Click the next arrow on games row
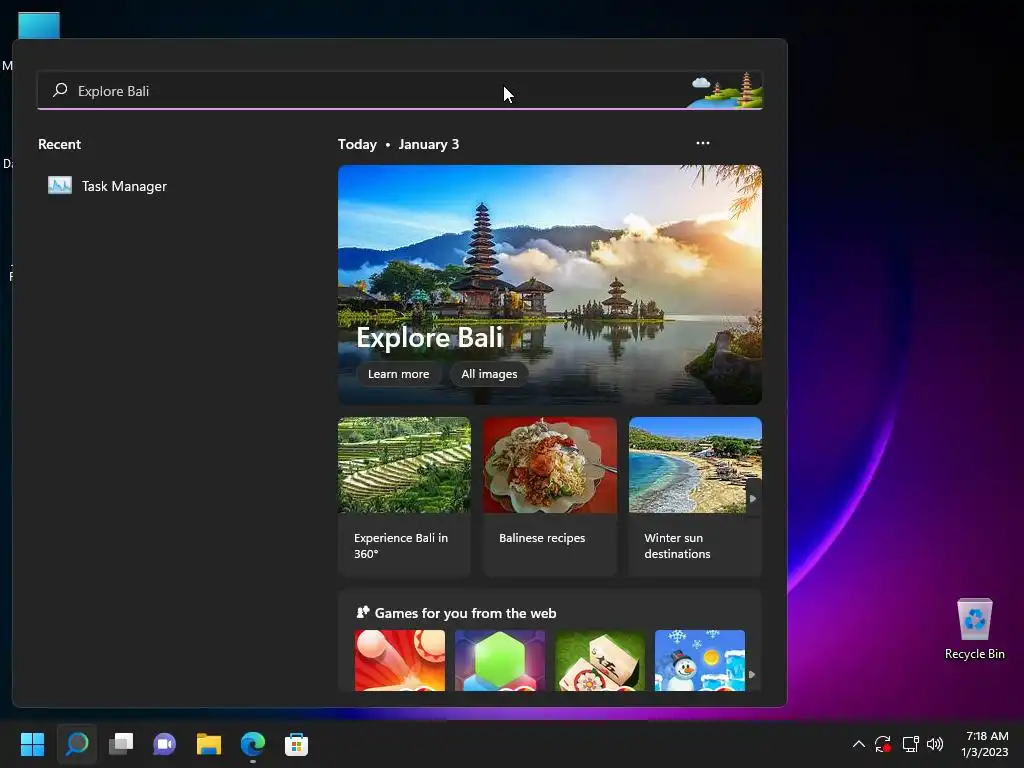 pos(752,675)
